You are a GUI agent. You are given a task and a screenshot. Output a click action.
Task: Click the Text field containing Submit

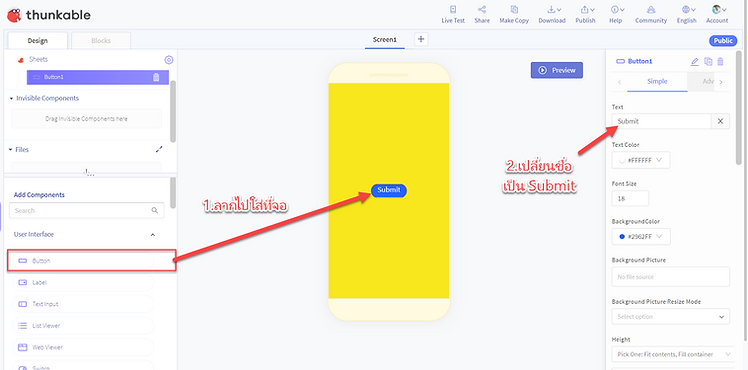pos(661,121)
